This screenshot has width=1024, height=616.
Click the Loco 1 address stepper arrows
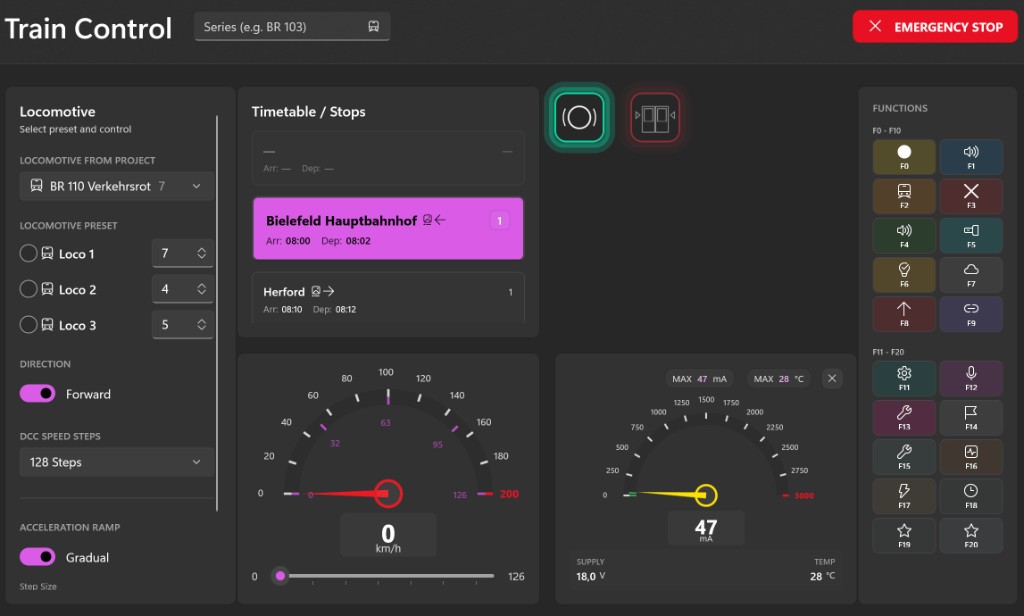(x=202, y=253)
